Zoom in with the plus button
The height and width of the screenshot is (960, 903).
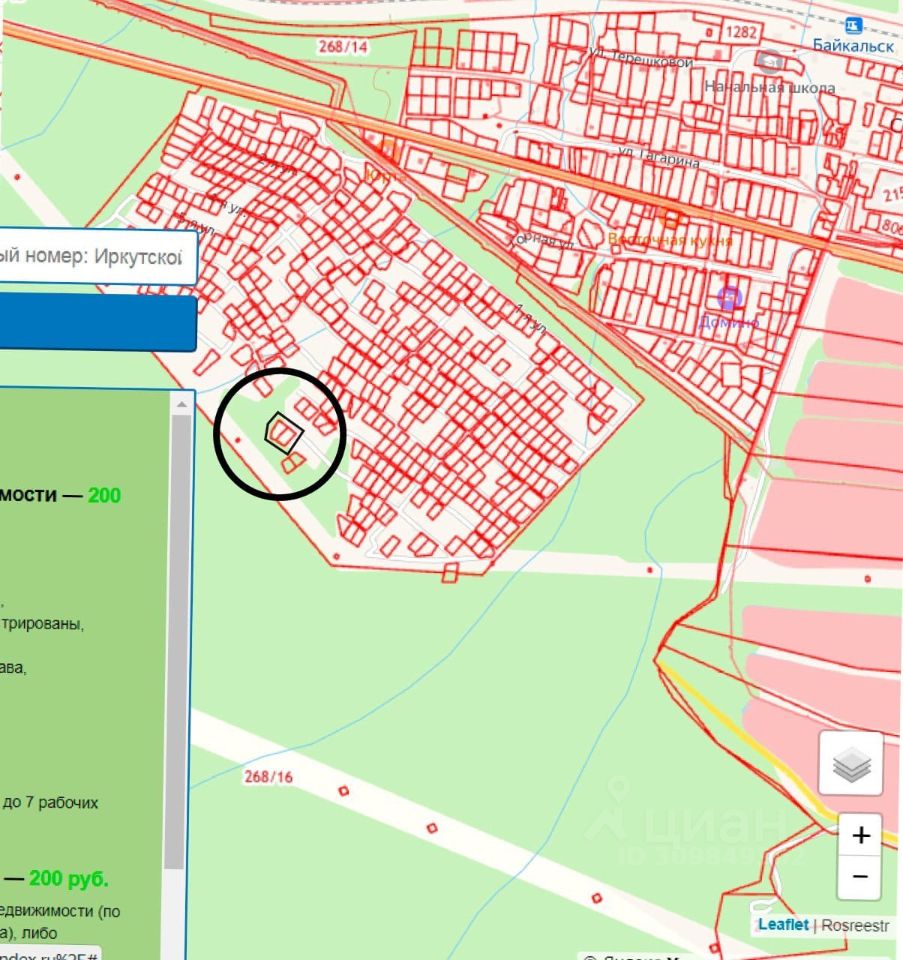860,834
